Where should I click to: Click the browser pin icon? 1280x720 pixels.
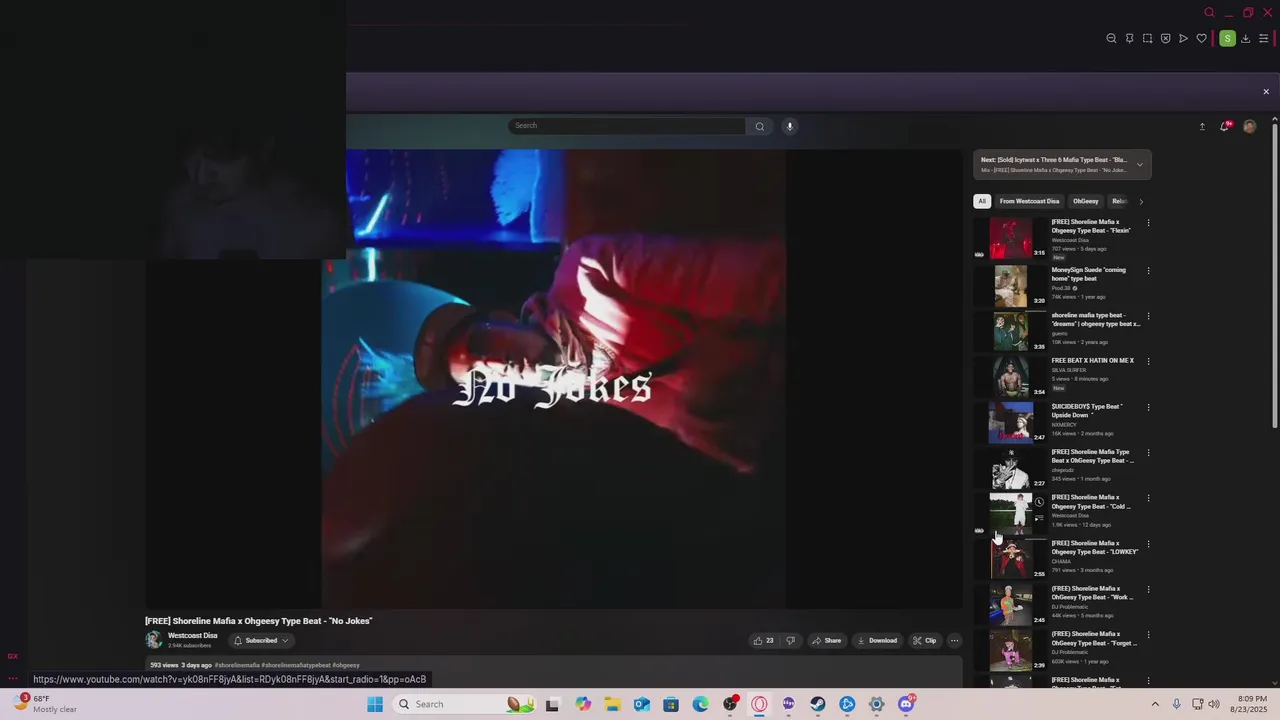[1129, 39]
